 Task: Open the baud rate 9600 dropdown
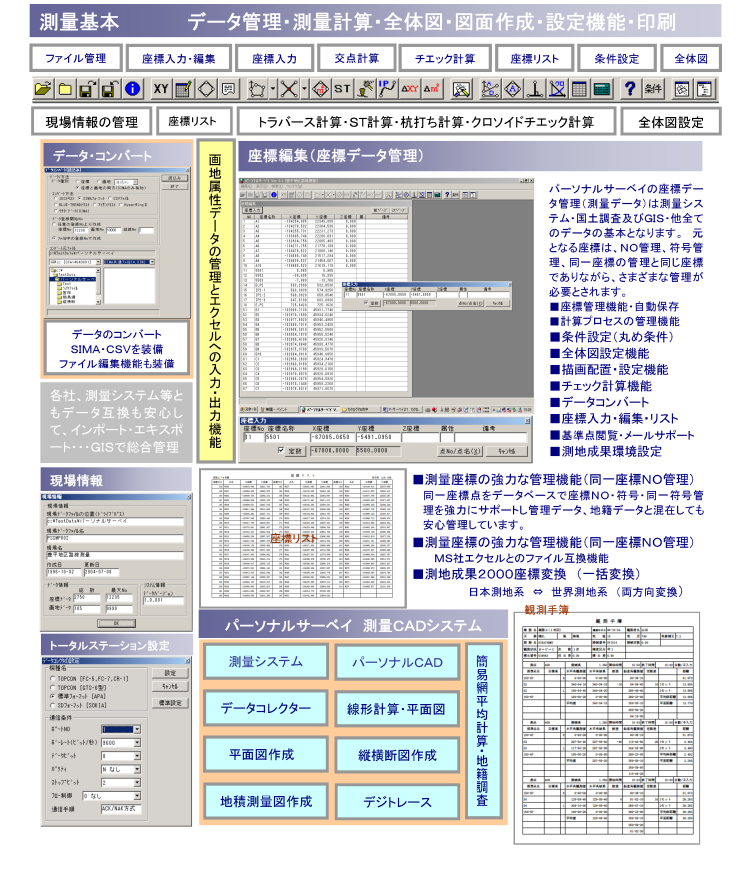pos(137,743)
